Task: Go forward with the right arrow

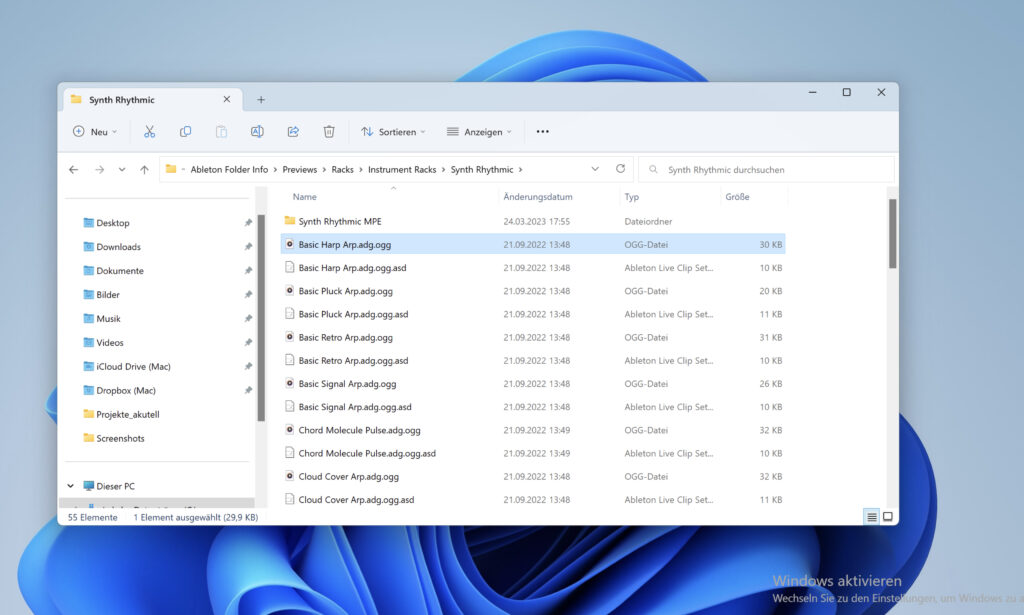Action: (99, 170)
